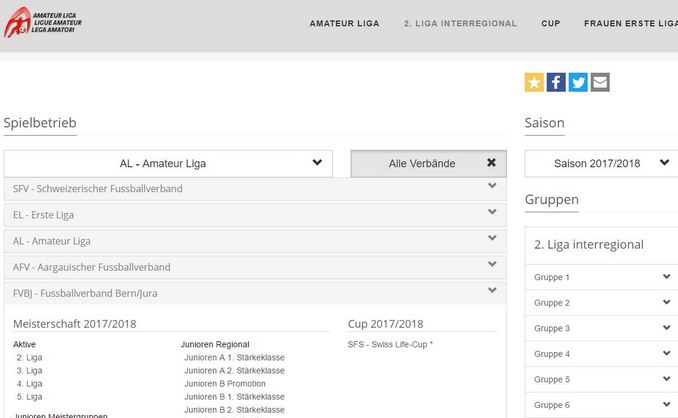678x418 pixels.
Task: Expand Gruppe 1 in groups list
Action: pos(600,277)
